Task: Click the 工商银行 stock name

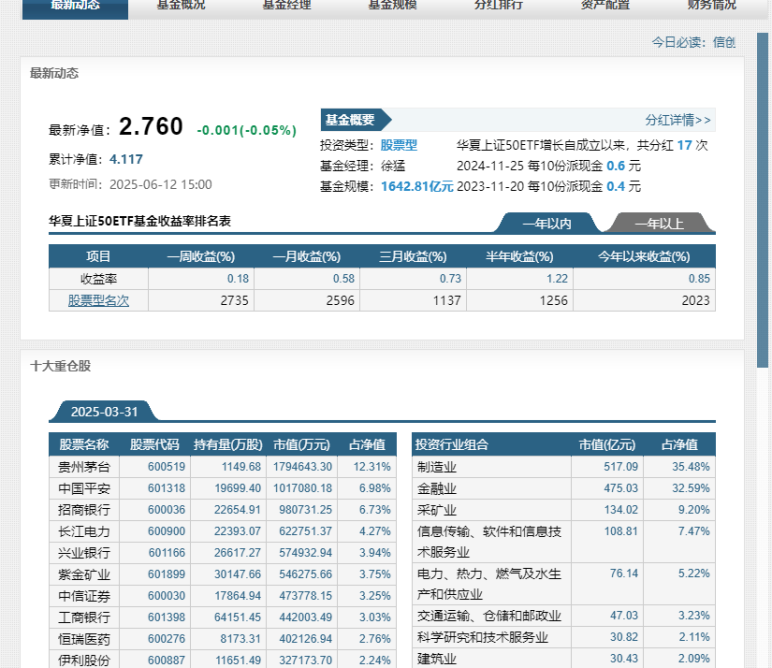Action: [x=84, y=617]
